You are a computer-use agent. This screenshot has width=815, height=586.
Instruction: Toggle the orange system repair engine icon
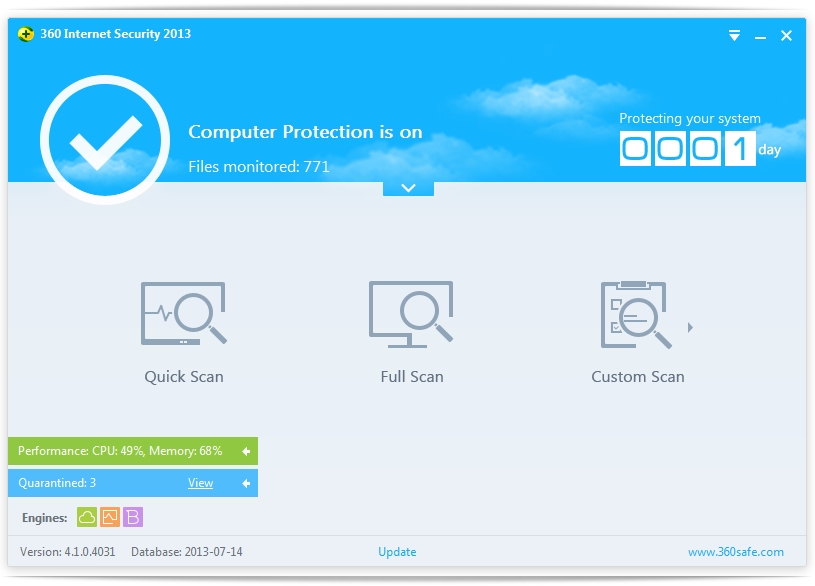110,517
